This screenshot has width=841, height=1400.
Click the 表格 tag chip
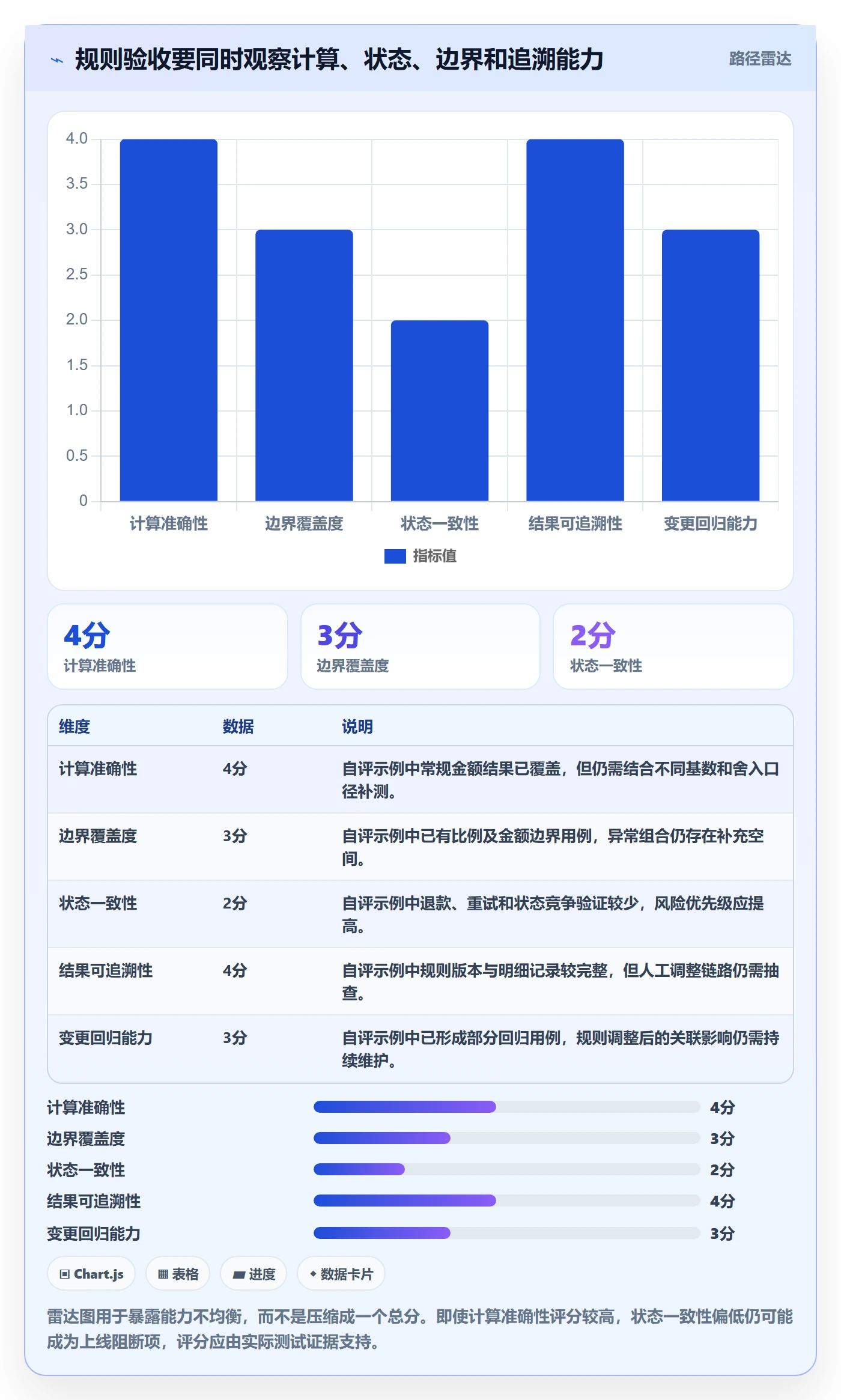(x=178, y=1273)
